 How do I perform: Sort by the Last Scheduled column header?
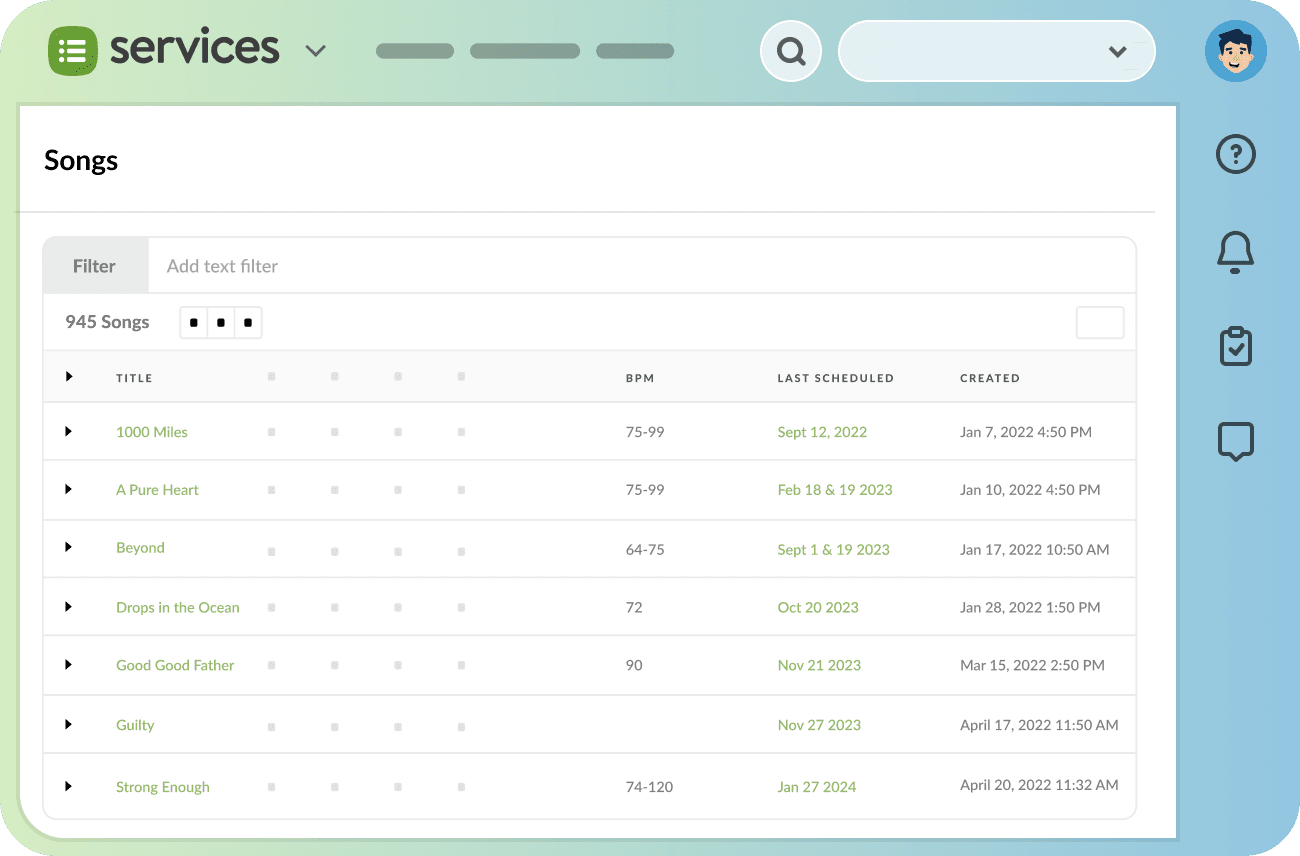pyautogui.click(x=835, y=377)
